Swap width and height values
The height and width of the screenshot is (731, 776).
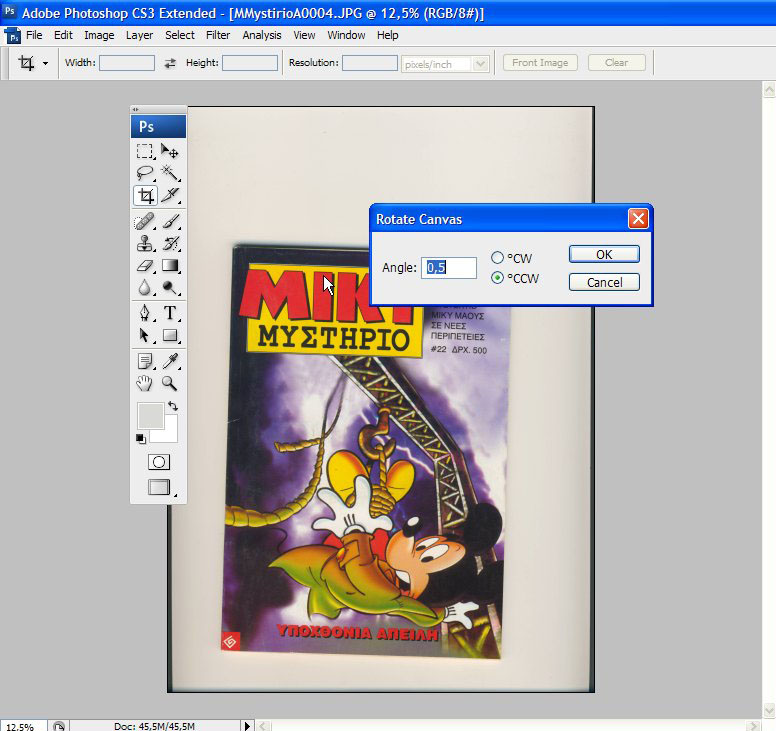pos(170,63)
